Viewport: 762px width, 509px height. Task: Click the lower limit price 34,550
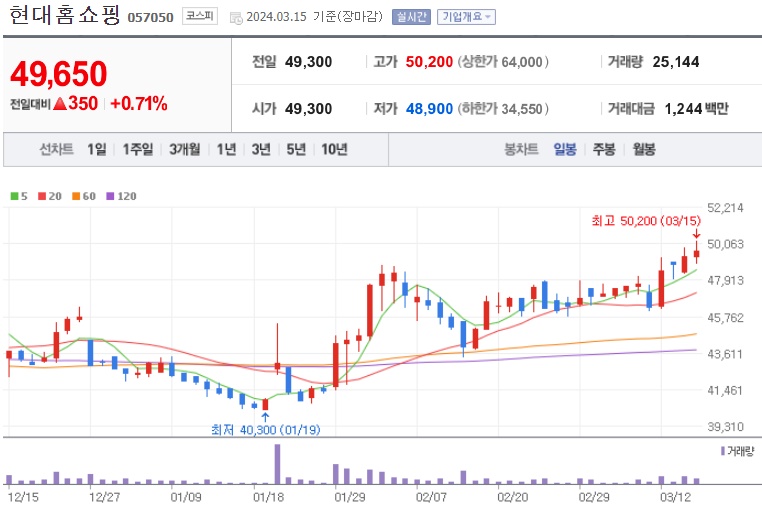521,109
